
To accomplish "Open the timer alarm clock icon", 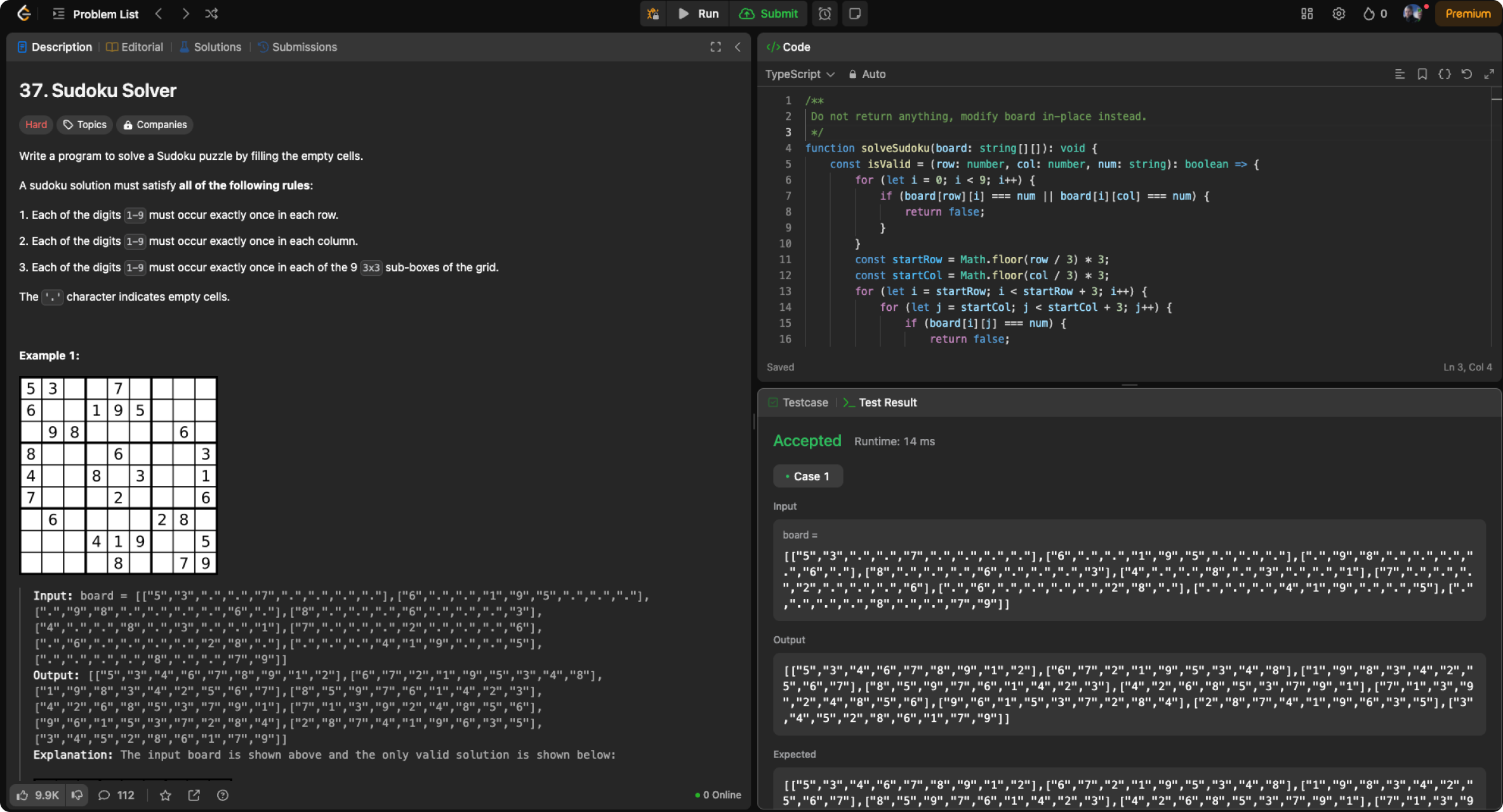I will (824, 13).
